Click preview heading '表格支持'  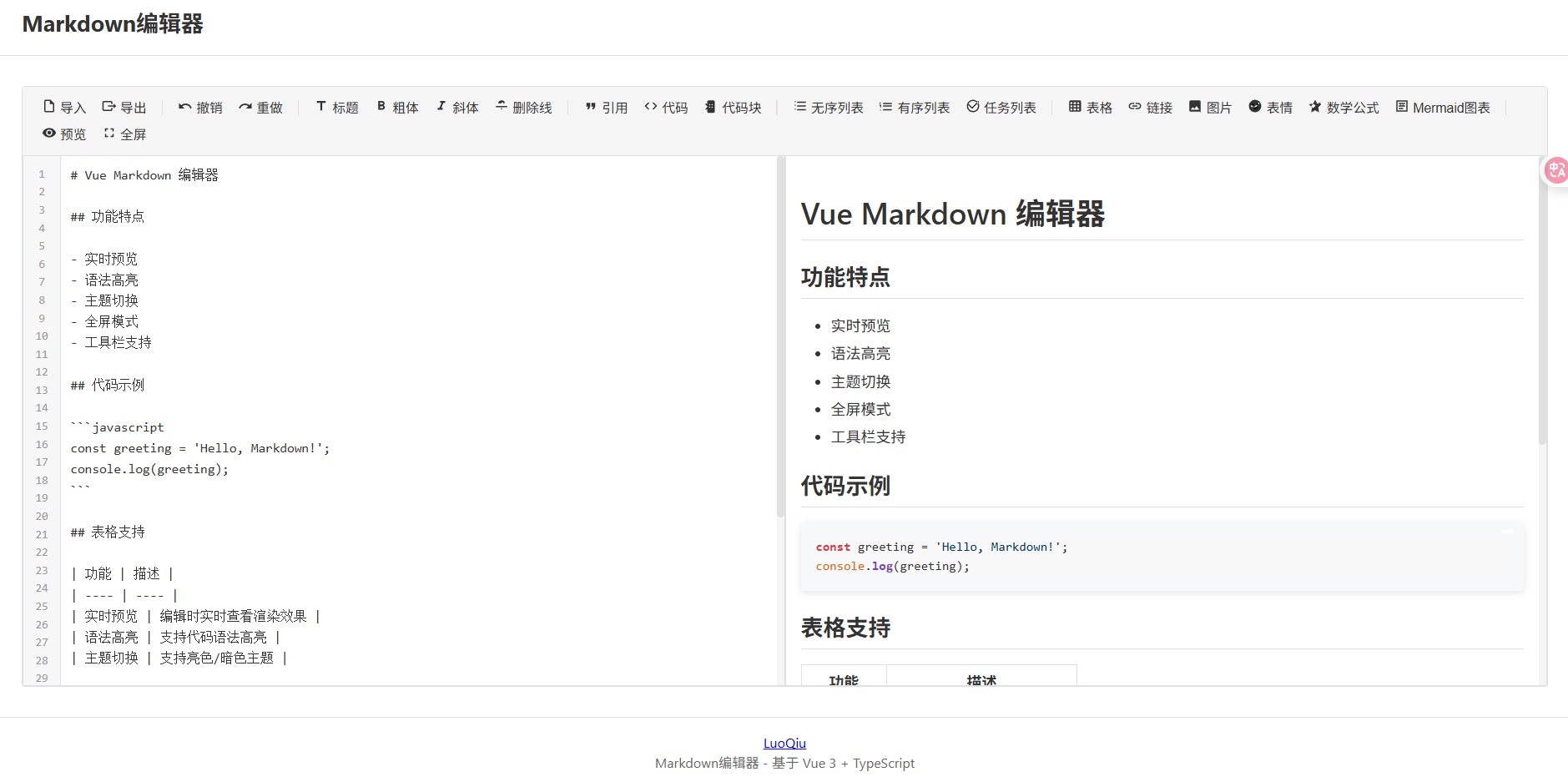(x=845, y=628)
